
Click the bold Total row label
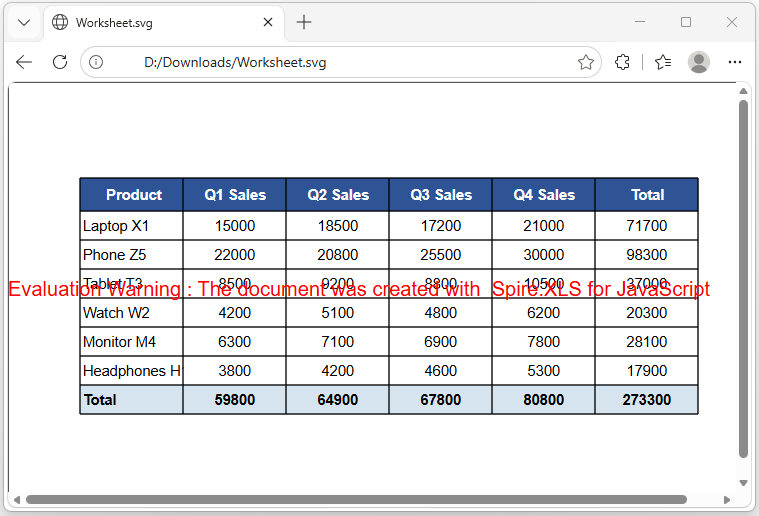pyautogui.click(x=132, y=400)
